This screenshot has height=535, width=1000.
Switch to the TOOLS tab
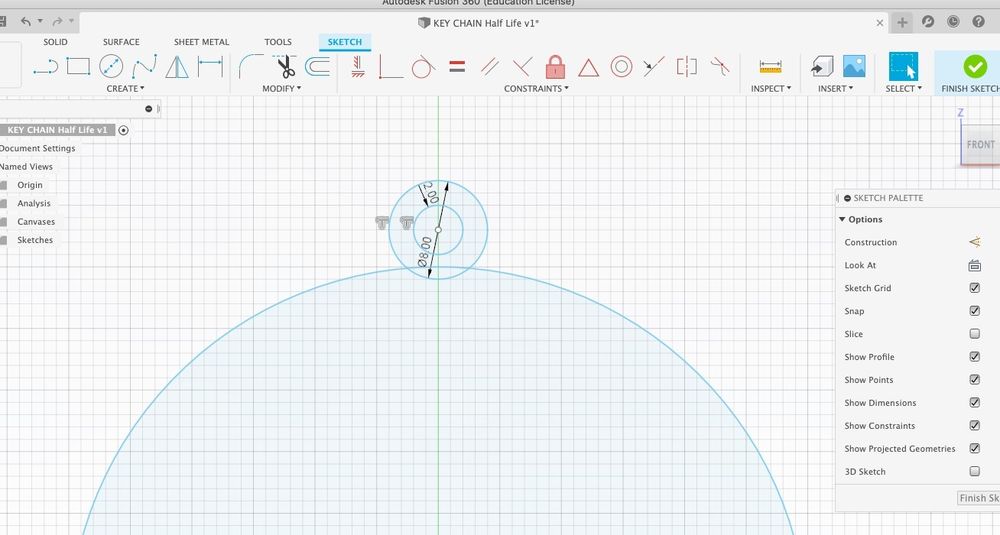click(278, 42)
